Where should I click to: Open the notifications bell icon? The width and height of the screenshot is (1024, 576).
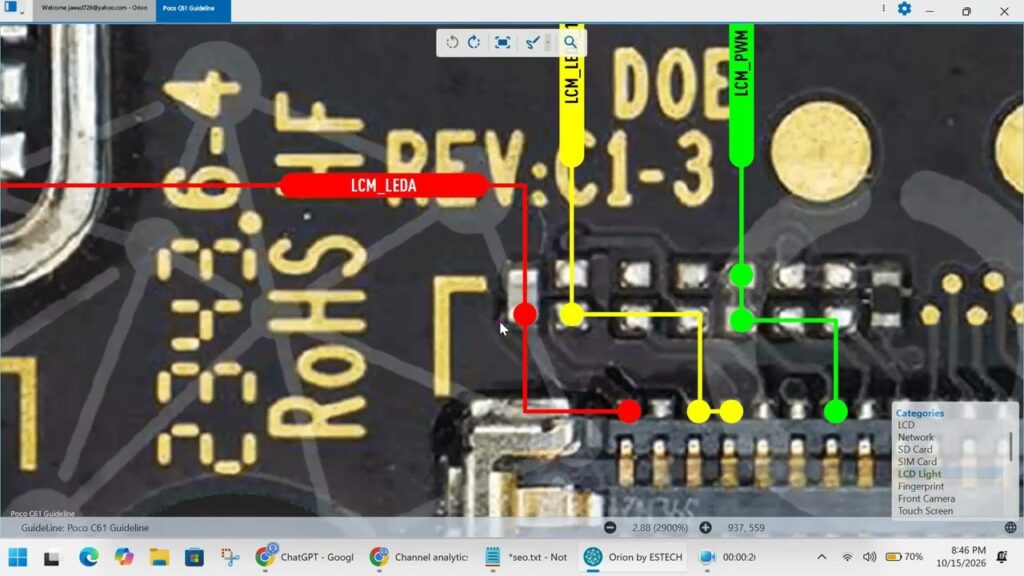pos(1002,557)
